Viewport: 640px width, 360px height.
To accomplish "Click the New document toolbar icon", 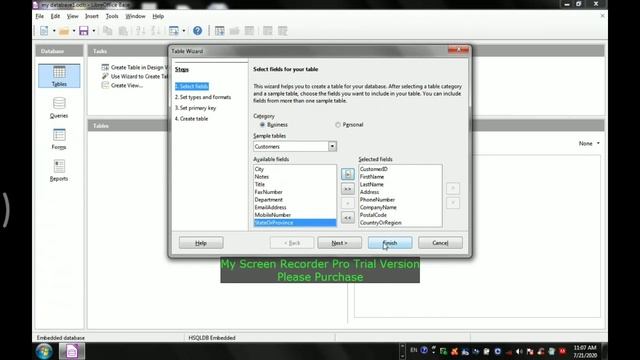I will click(44, 31).
